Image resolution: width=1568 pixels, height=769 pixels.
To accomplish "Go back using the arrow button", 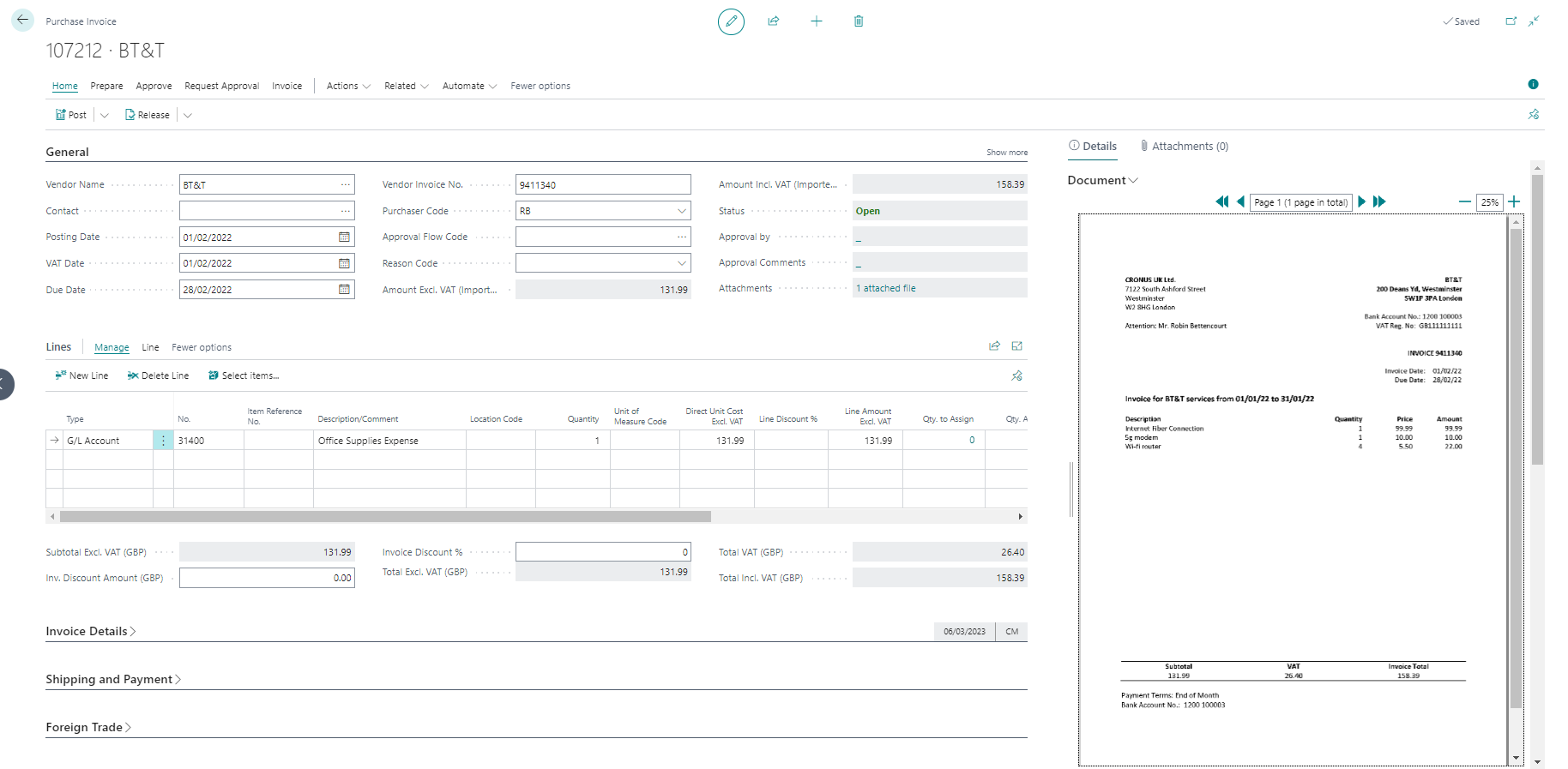I will (22, 21).
